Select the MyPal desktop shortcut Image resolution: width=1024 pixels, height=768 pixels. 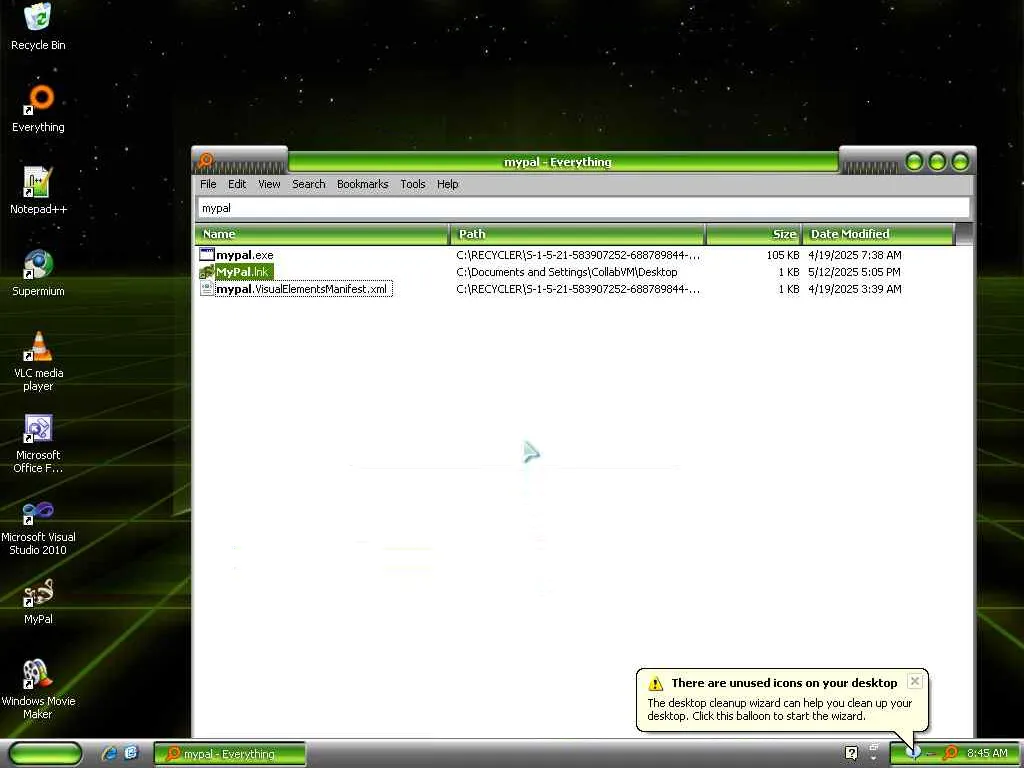tap(38, 601)
